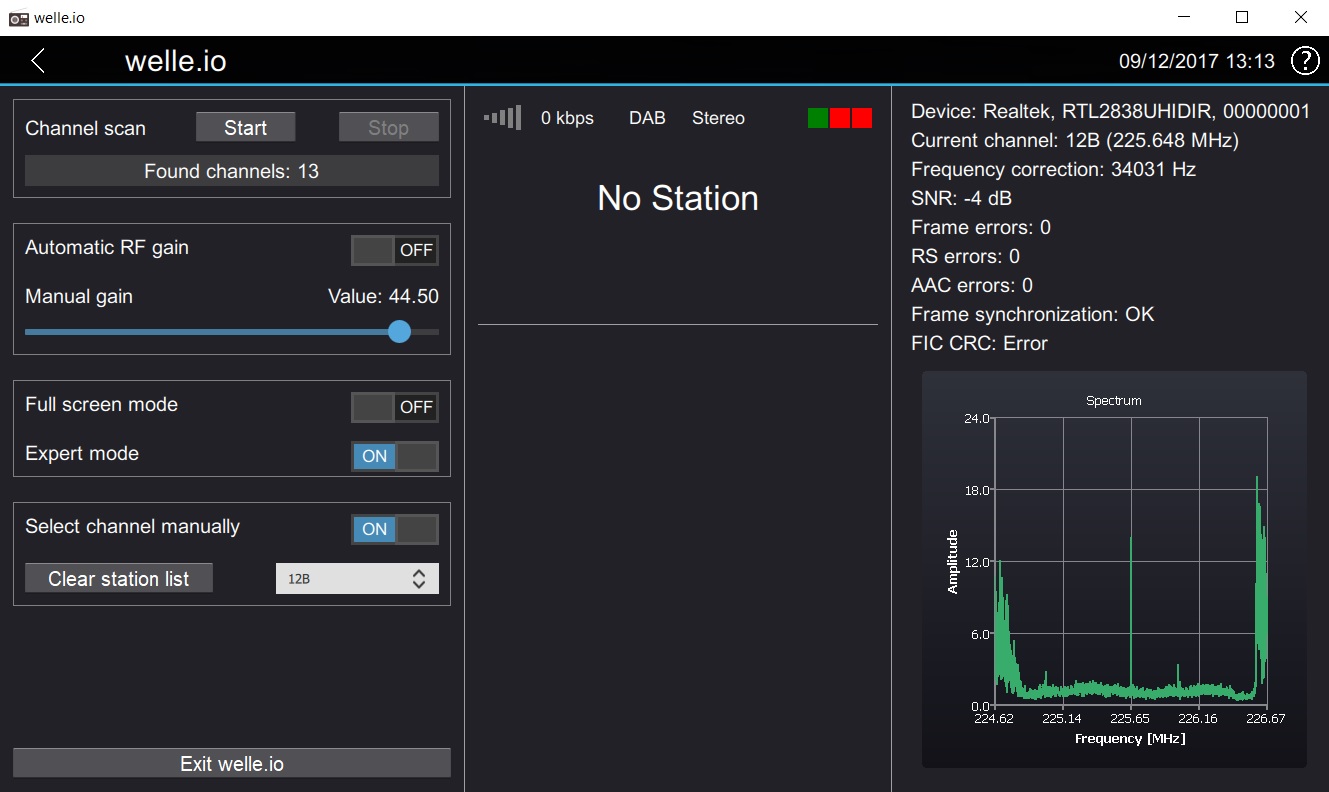Disable Select channel manually switch

(395, 529)
